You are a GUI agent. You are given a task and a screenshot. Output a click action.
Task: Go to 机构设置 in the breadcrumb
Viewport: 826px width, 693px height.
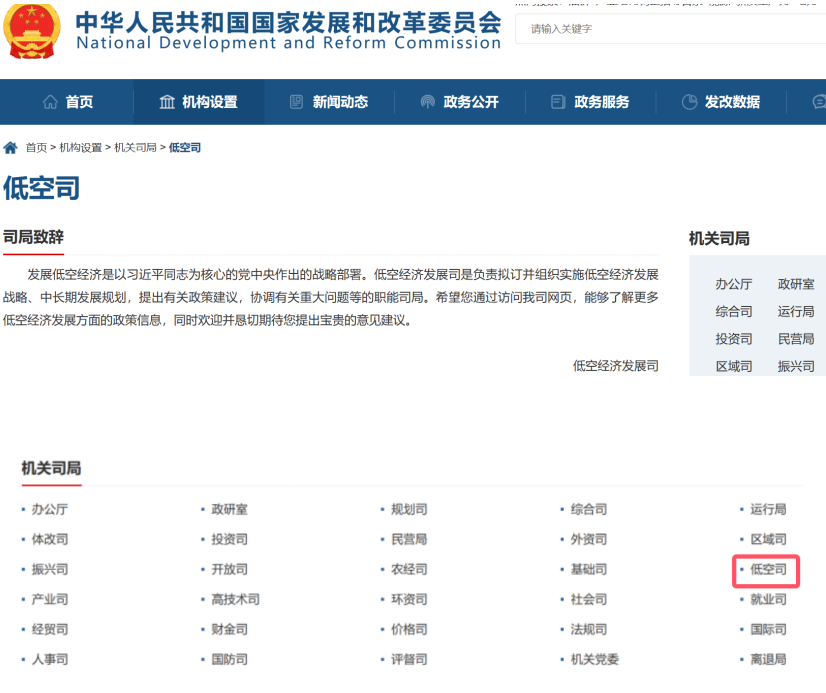[81, 147]
